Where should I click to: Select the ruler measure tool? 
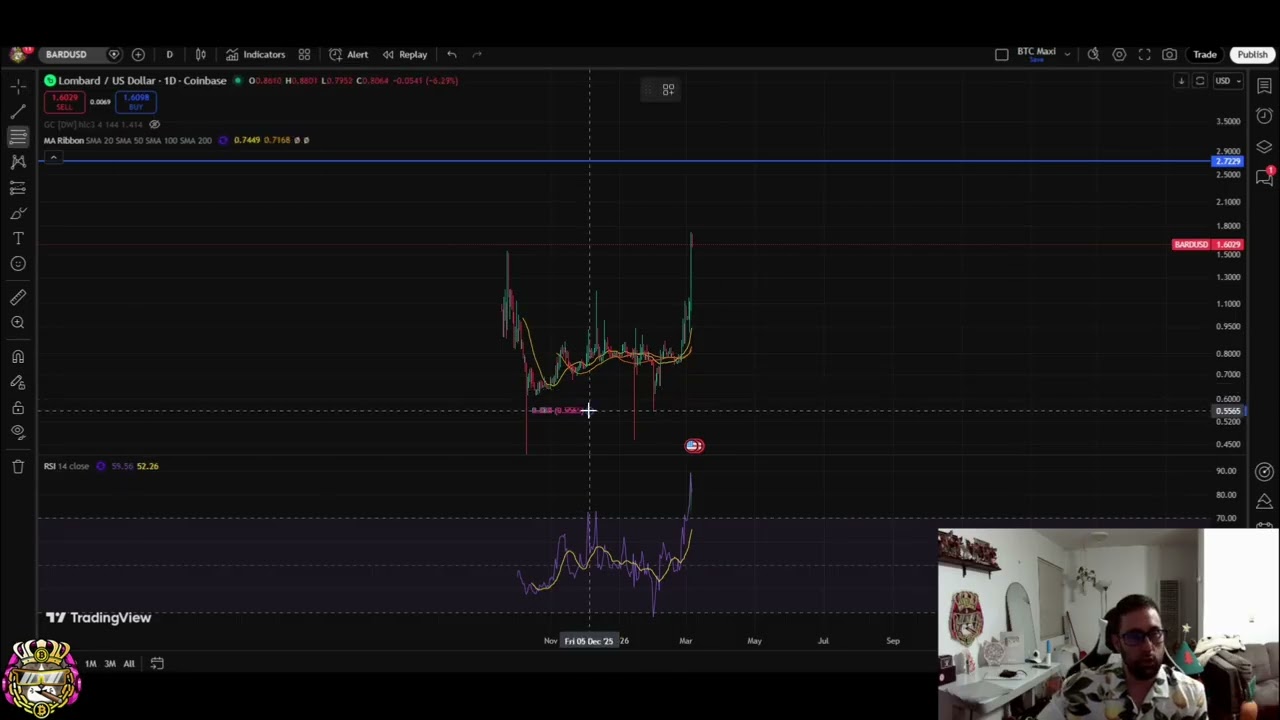18,297
